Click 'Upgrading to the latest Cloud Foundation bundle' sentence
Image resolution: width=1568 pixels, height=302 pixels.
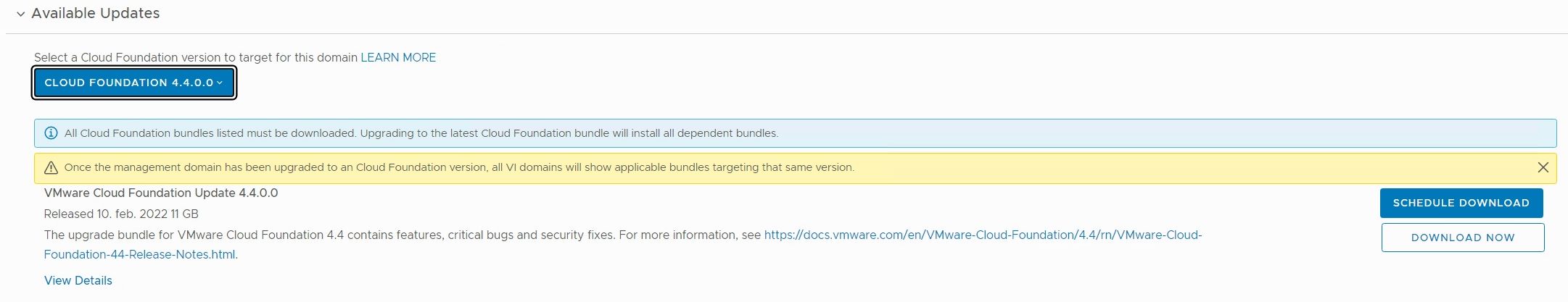tap(569, 133)
